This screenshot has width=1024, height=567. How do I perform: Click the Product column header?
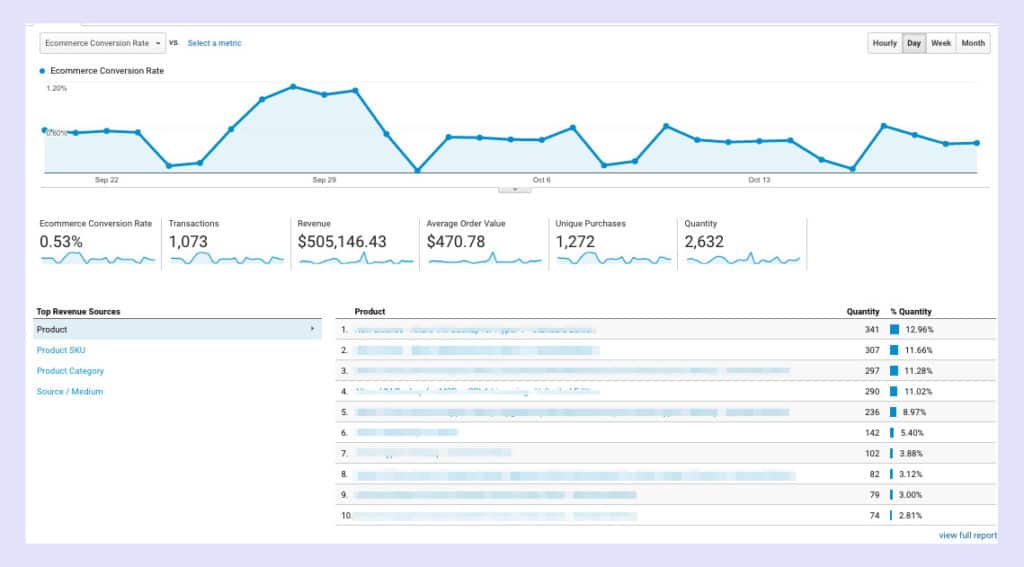coord(370,312)
